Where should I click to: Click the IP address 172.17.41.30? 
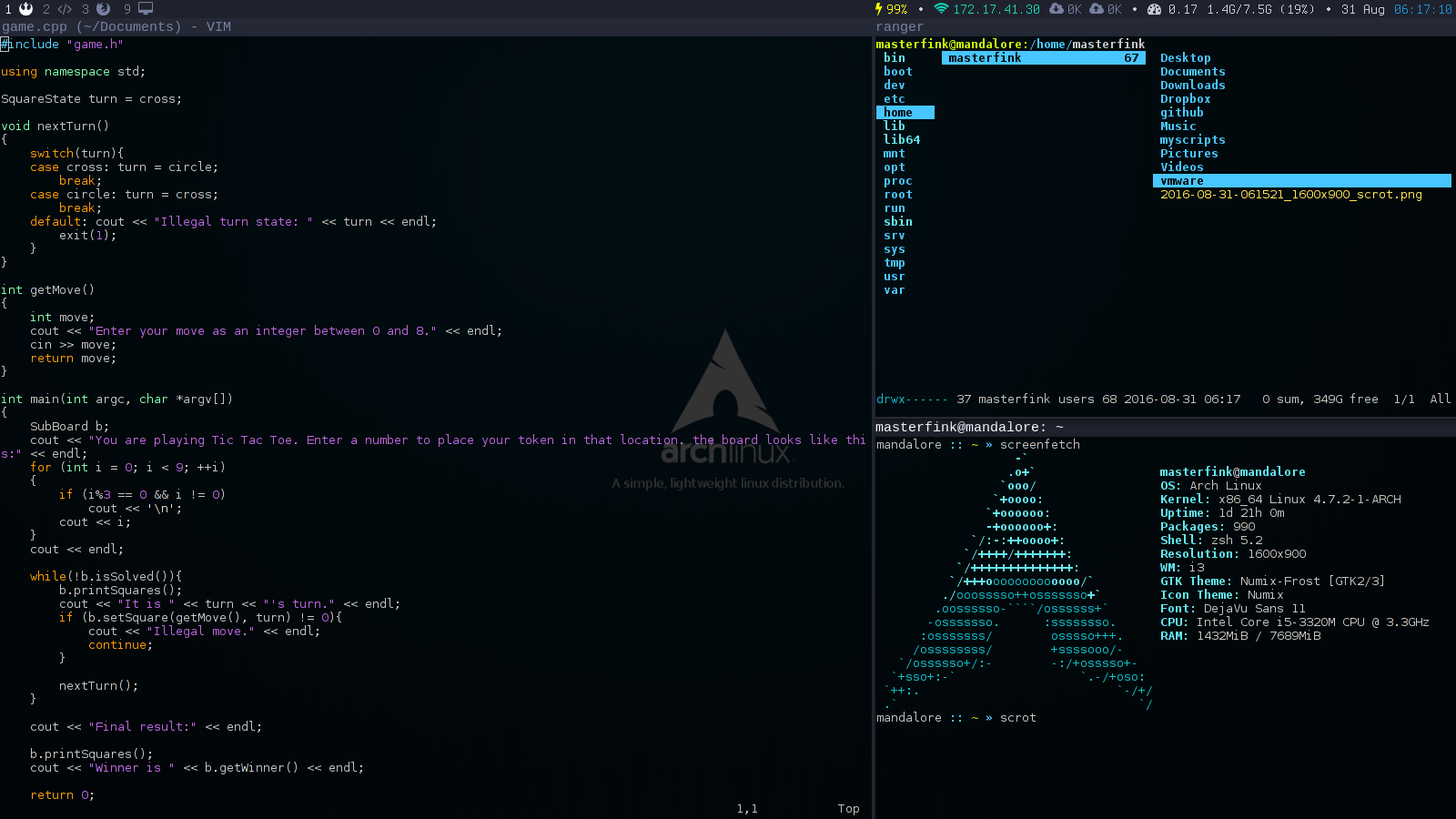coord(996,9)
